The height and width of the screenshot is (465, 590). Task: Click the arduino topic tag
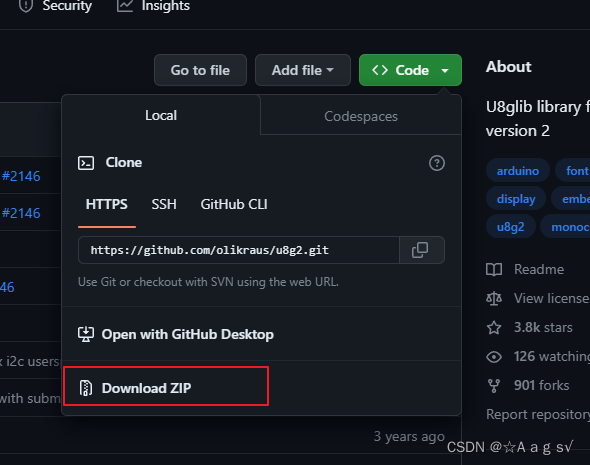(x=518, y=171)
